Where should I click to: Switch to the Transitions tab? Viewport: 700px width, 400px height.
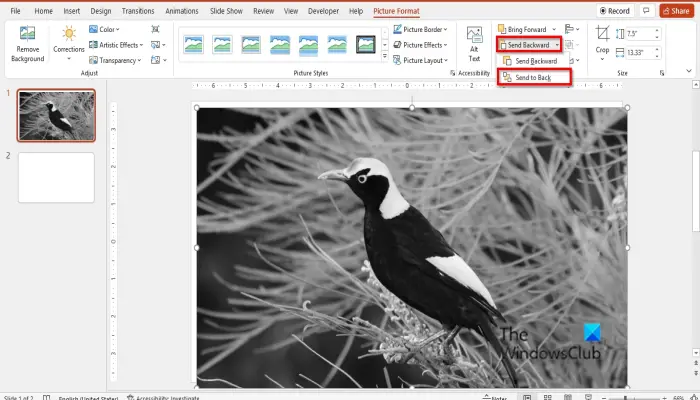(138, 11)
